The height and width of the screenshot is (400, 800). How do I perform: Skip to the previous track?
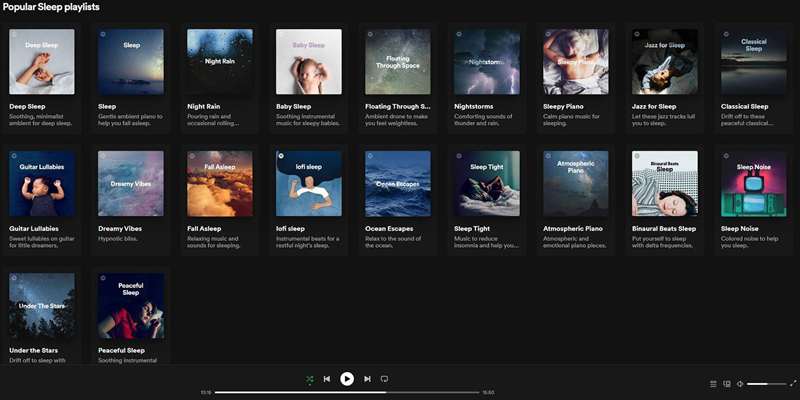tap(327, 379)
